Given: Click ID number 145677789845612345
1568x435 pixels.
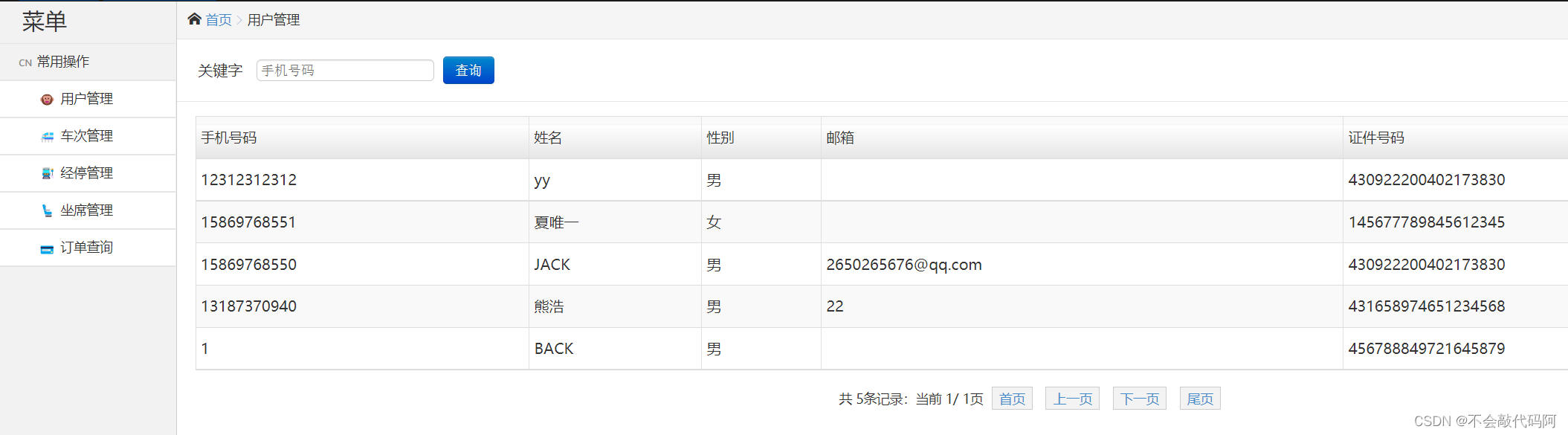Looking at the screenshot, I should 1426,222.
